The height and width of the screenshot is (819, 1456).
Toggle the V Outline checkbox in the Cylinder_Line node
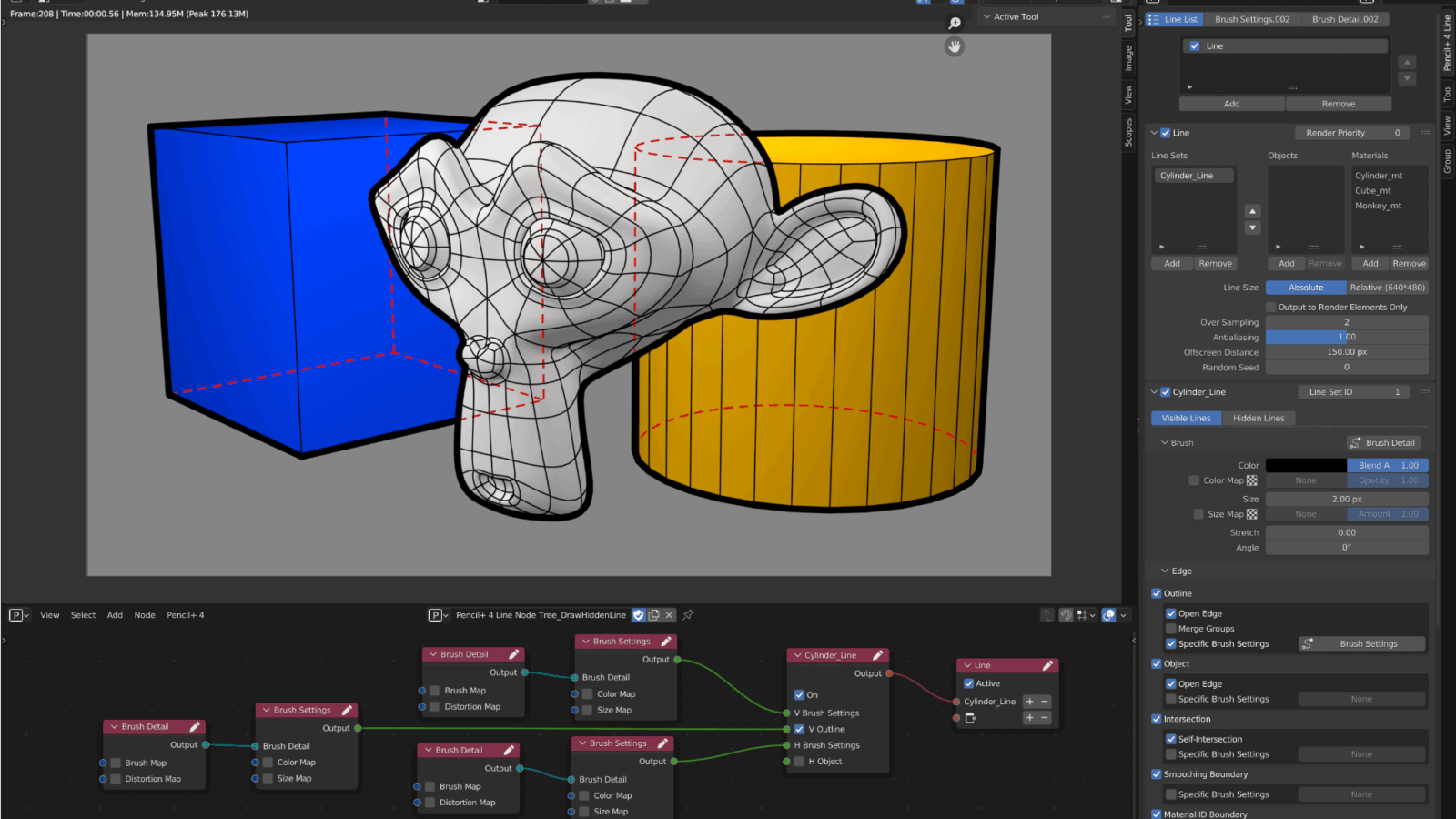coord(799,729)
